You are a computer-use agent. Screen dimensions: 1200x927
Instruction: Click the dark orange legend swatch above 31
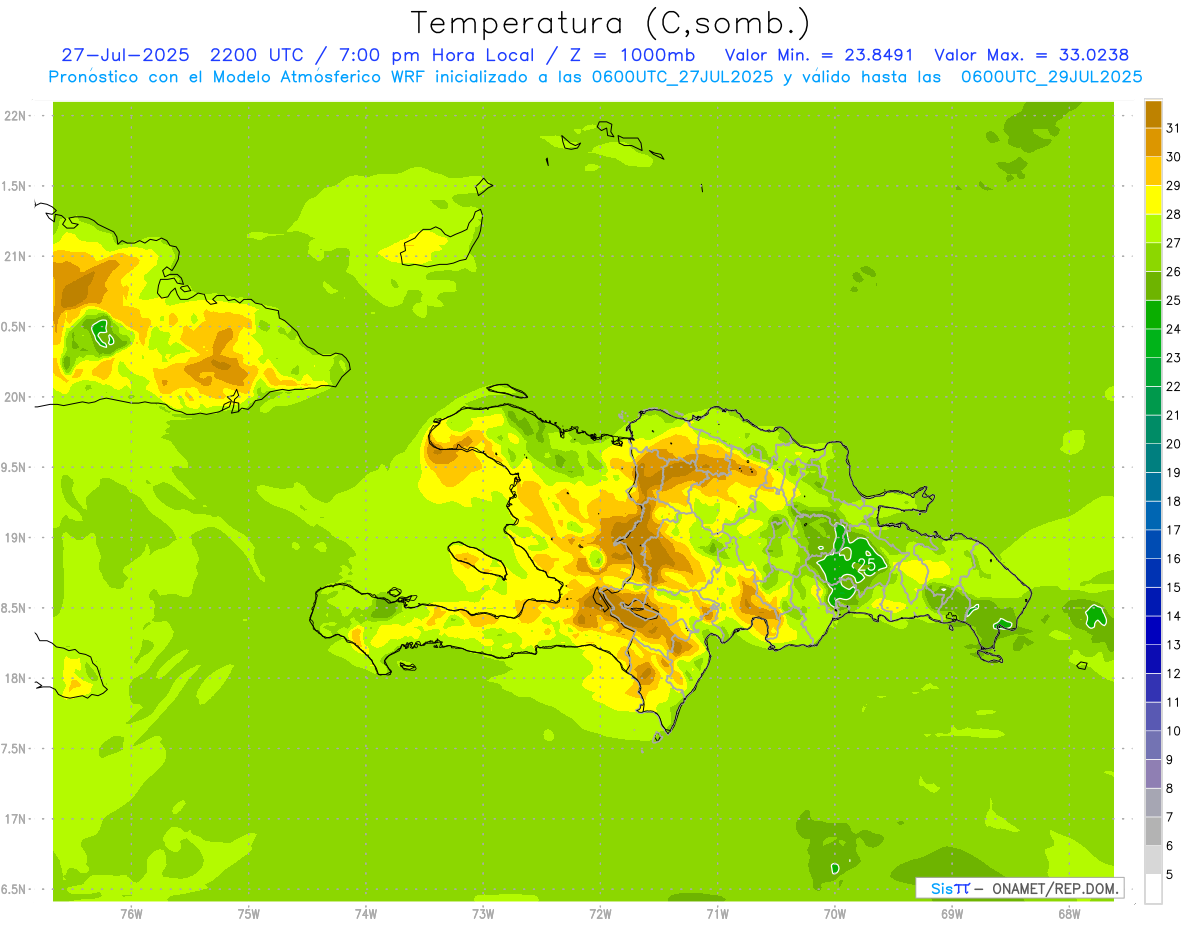[x=1153, y=114]
